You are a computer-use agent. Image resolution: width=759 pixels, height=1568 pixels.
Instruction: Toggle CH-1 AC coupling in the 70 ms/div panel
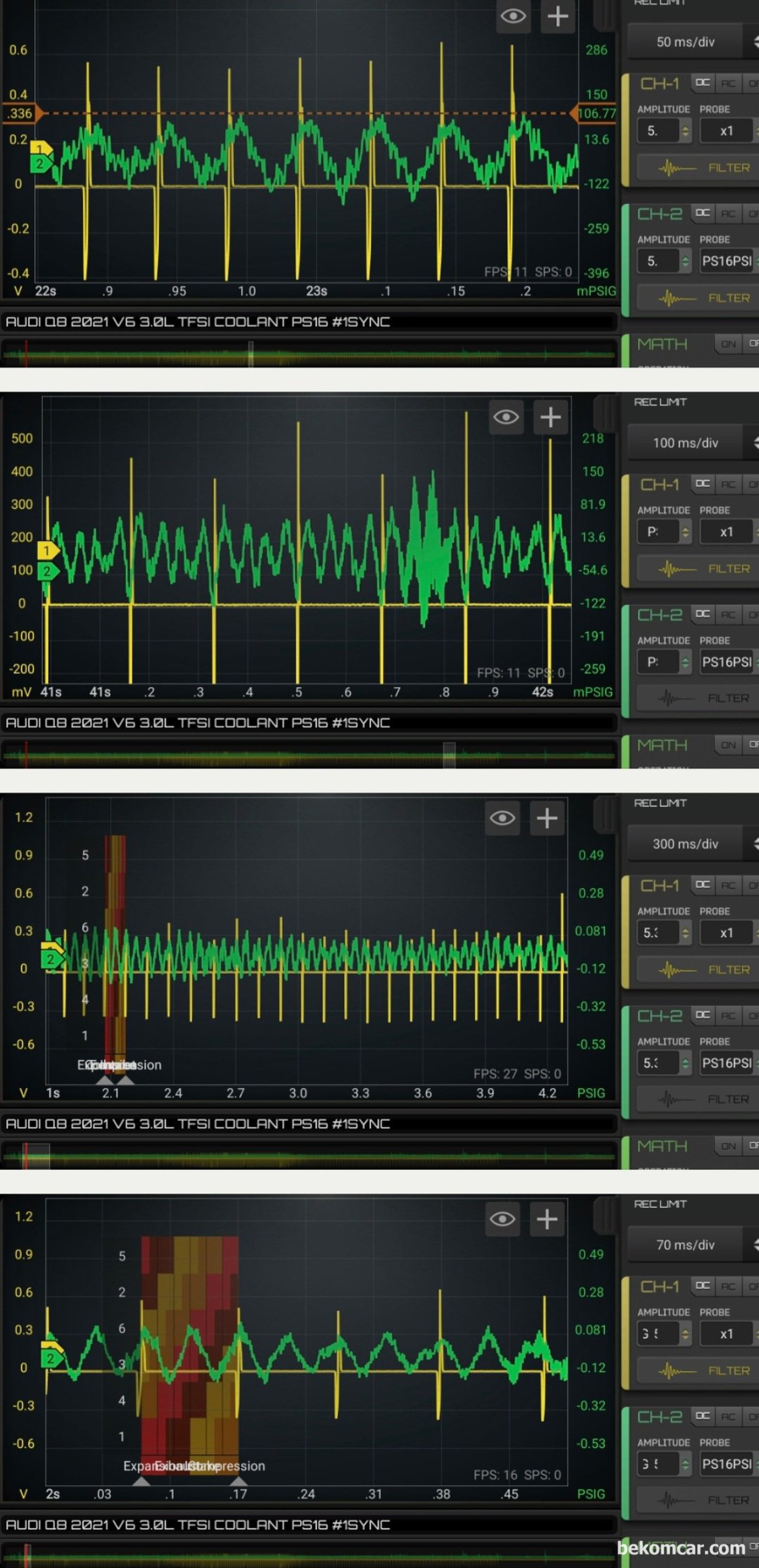tap(728, 1286)
